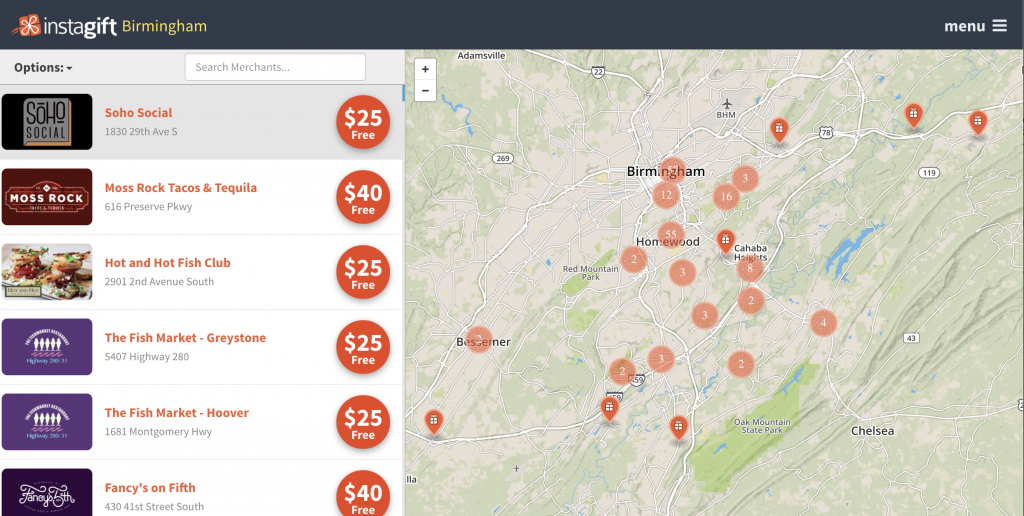
Task: Click the map cluster marker showing 16
Action: [726, 197]
